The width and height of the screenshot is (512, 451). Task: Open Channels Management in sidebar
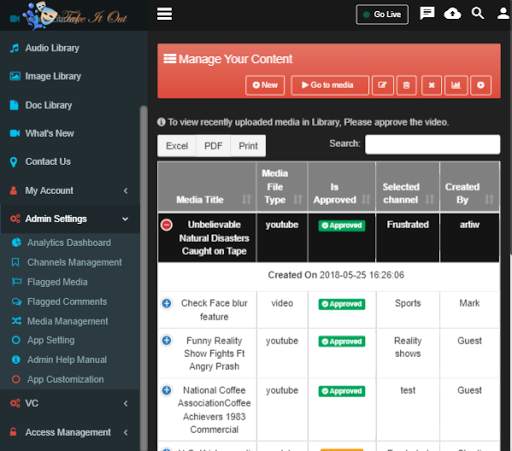pyautogui.click(x=74, y=262)
